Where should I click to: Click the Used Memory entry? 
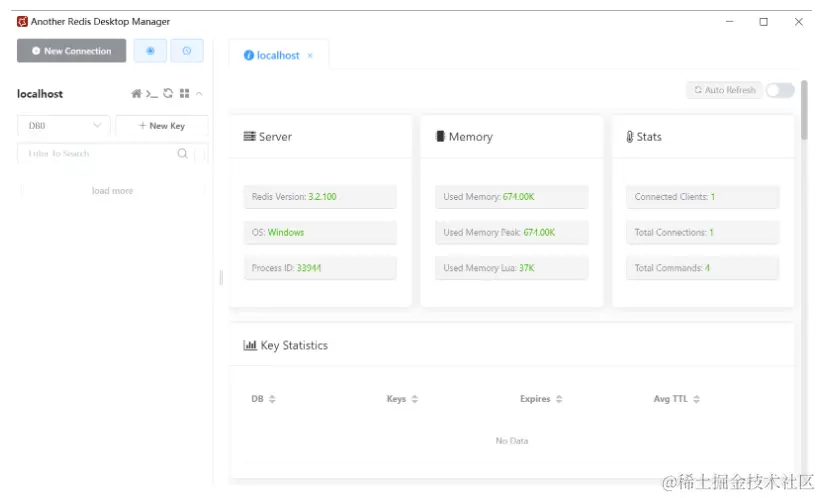(512, 197)
